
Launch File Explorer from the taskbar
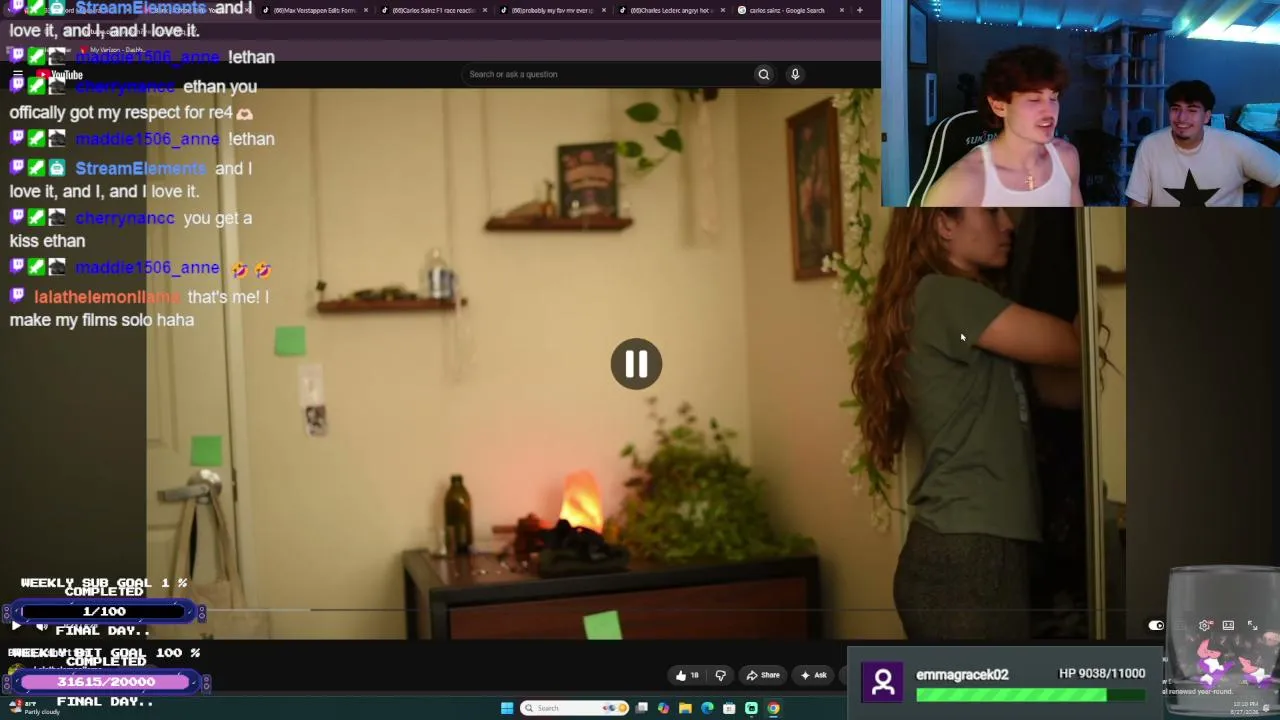685,708
